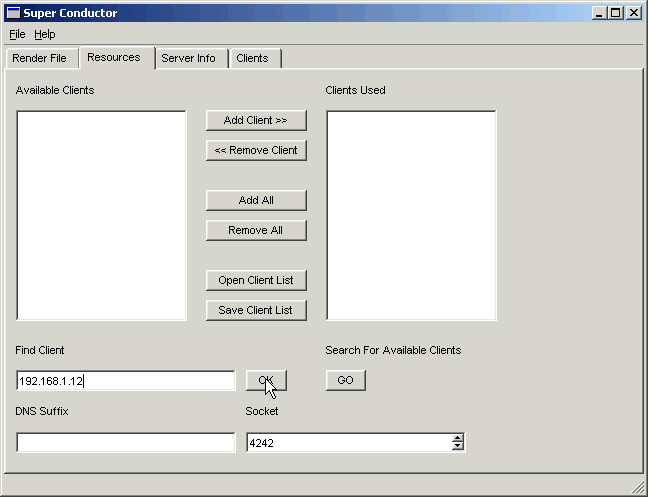The width and height of the screenshot is (648, 497).
Task: Select the Resources tab
Action: coord(114,57)
